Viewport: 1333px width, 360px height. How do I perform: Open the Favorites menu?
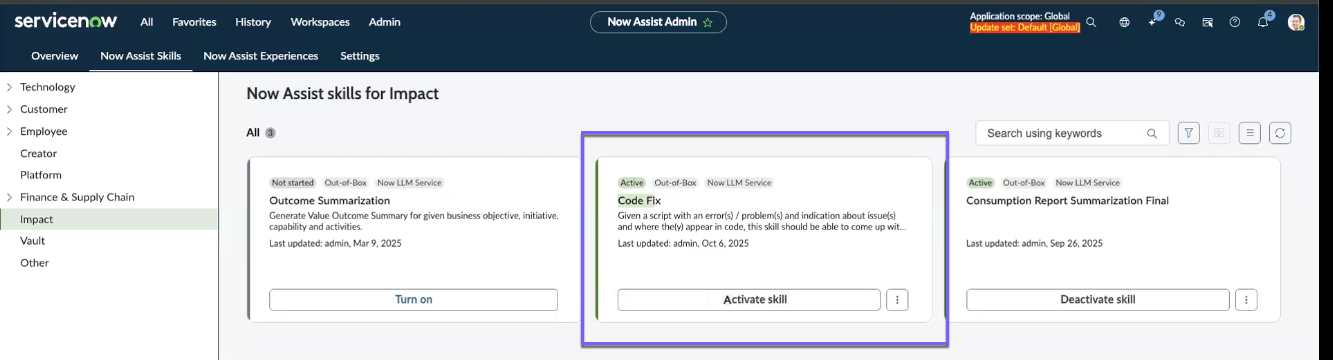194,22
